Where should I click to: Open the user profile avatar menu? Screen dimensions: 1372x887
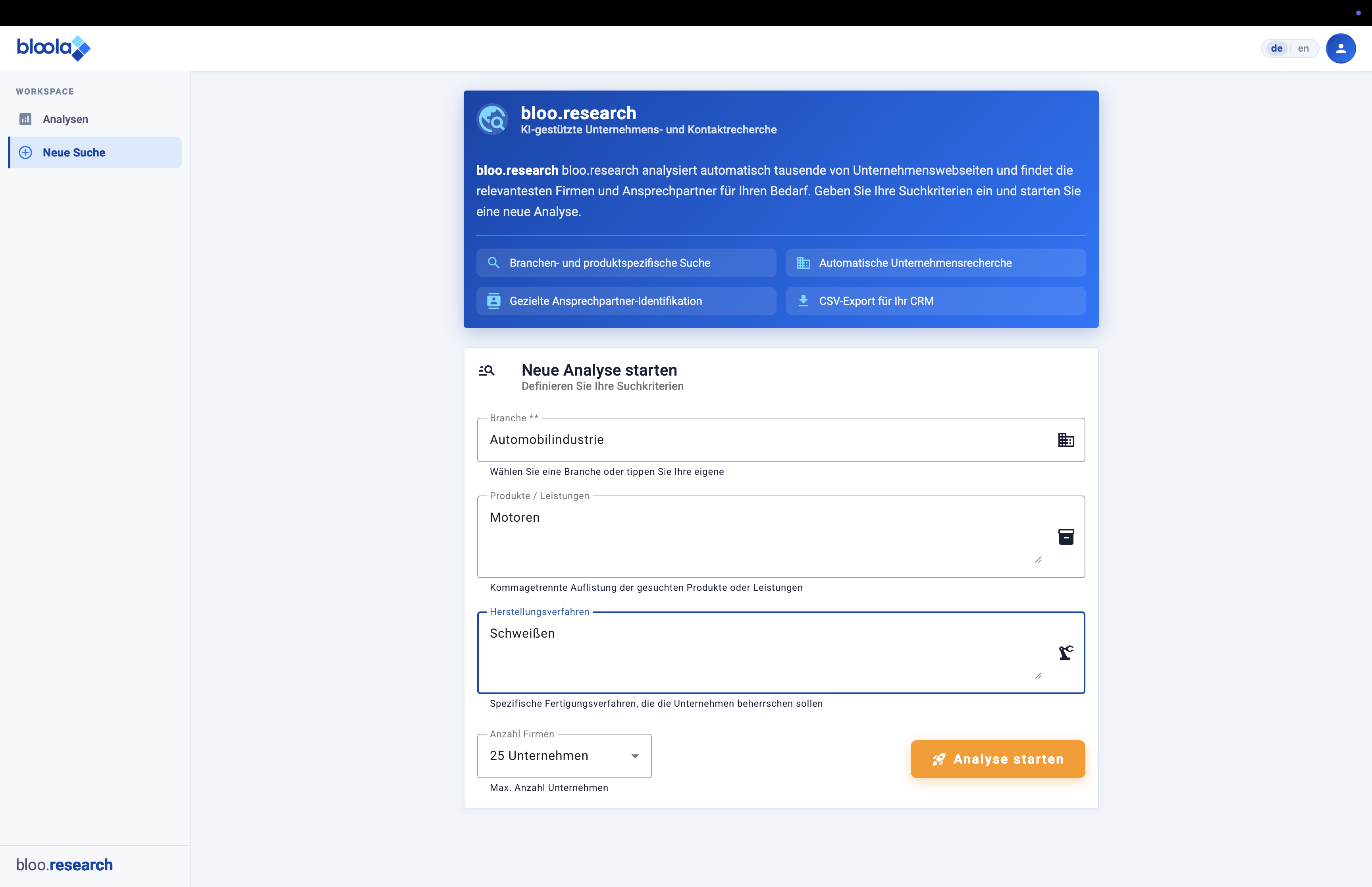click(1341, 48)
